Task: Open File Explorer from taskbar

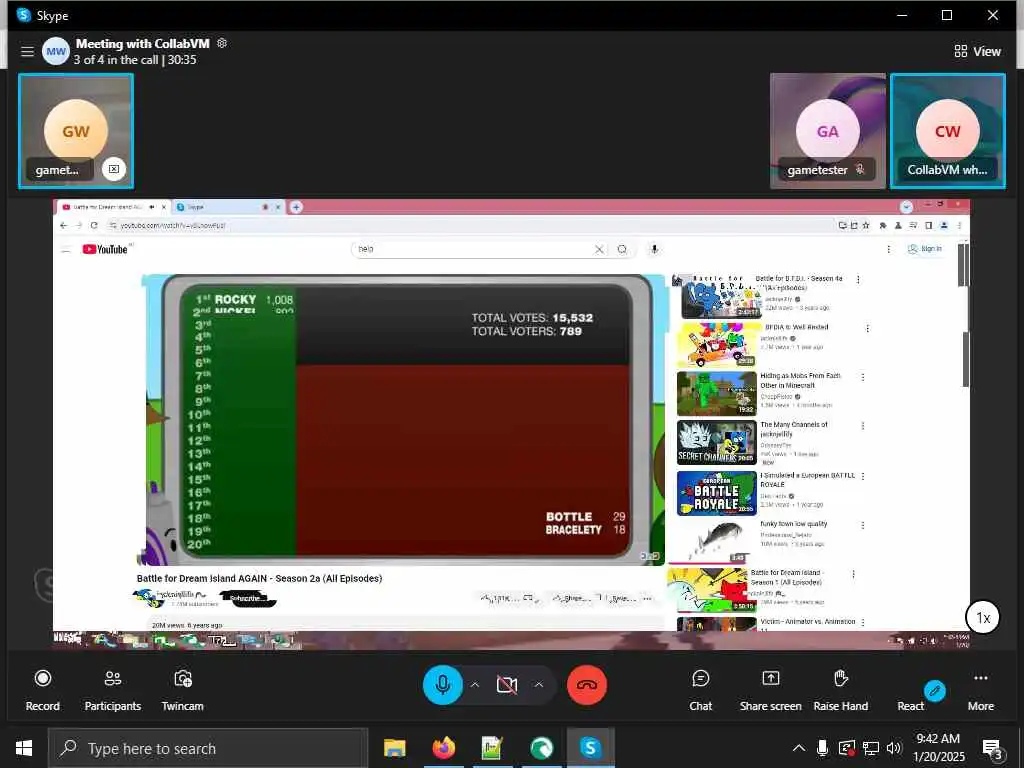Action: (x=394, y=748)
